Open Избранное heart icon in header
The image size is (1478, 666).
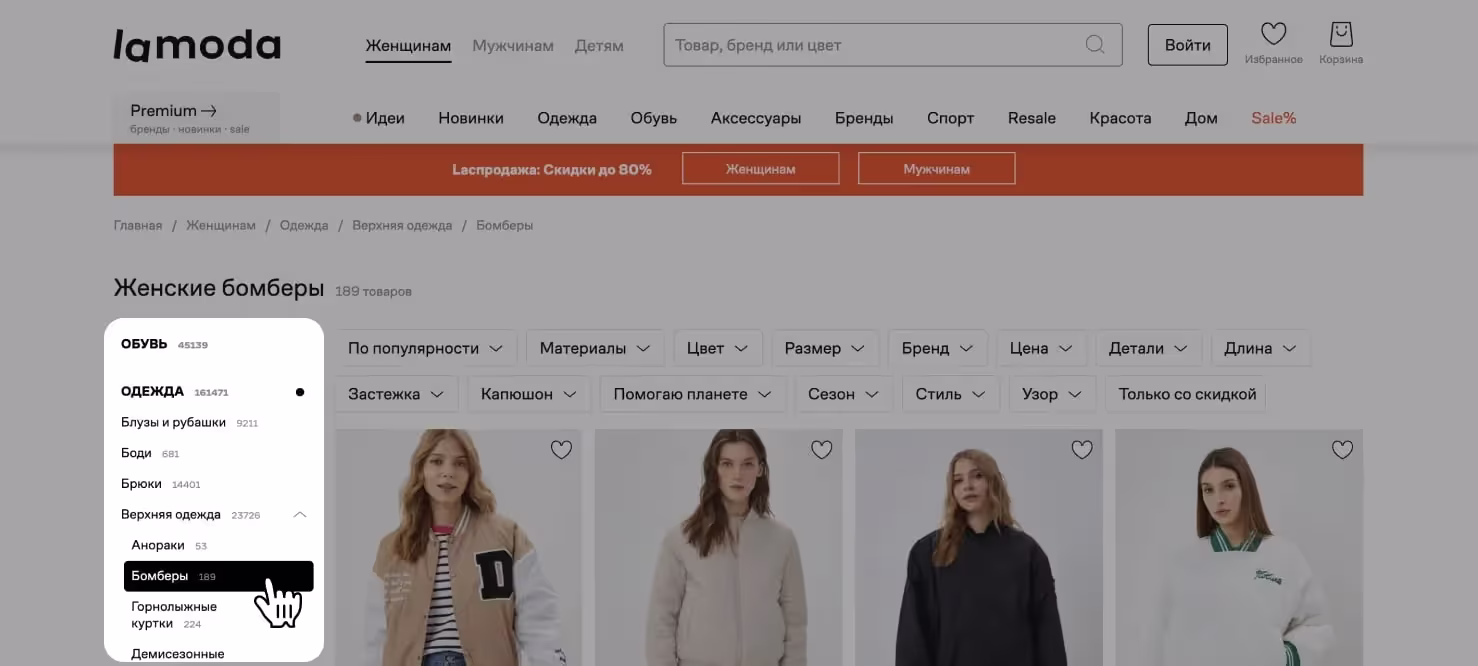click(1273, 35)
